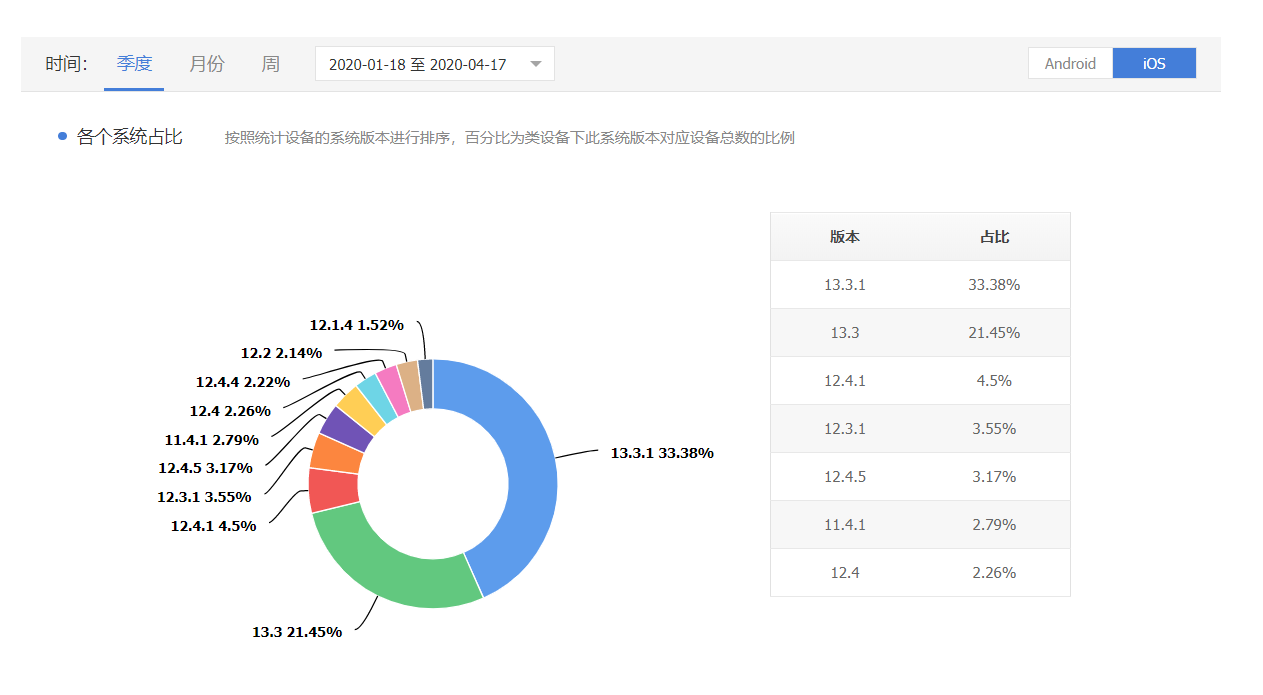Click table cell 2.26%
The image size is (1263, 695).
pos(994,573)
